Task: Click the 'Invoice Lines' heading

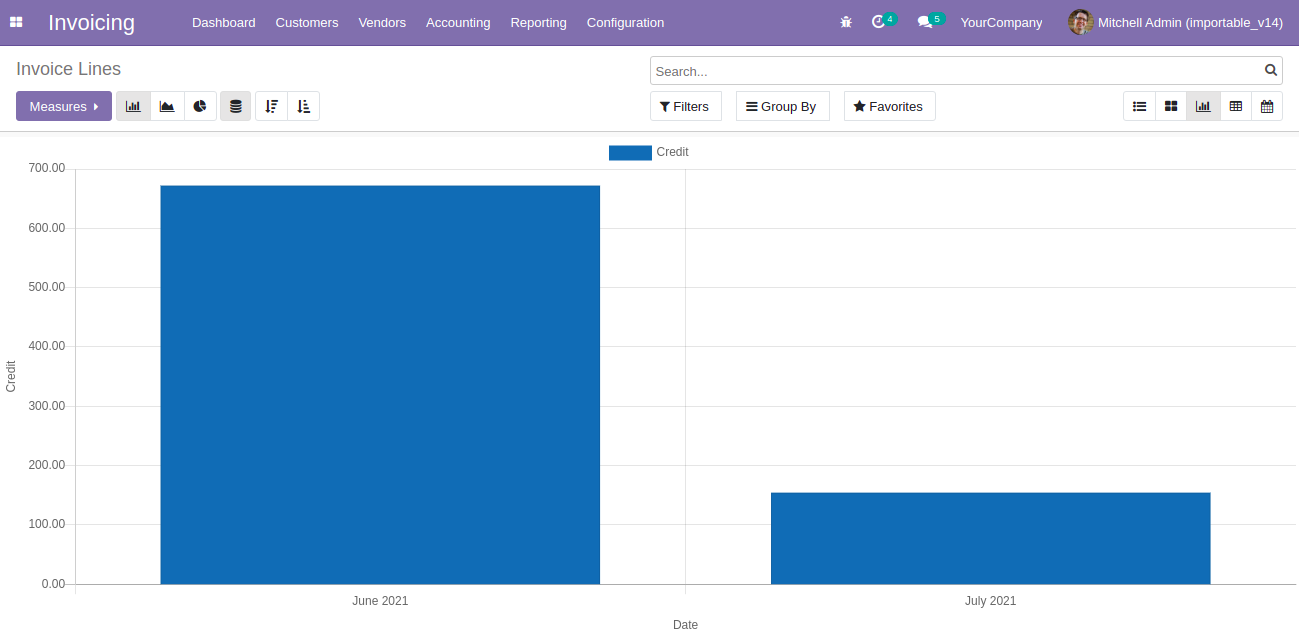Action: click(68, 69)
